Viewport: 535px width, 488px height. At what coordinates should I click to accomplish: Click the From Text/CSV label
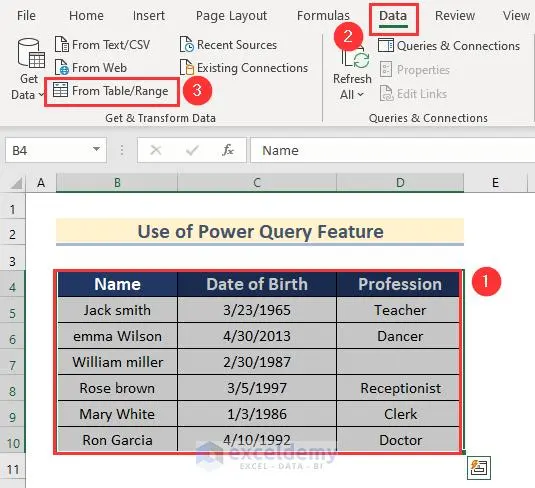coord(111,45)
